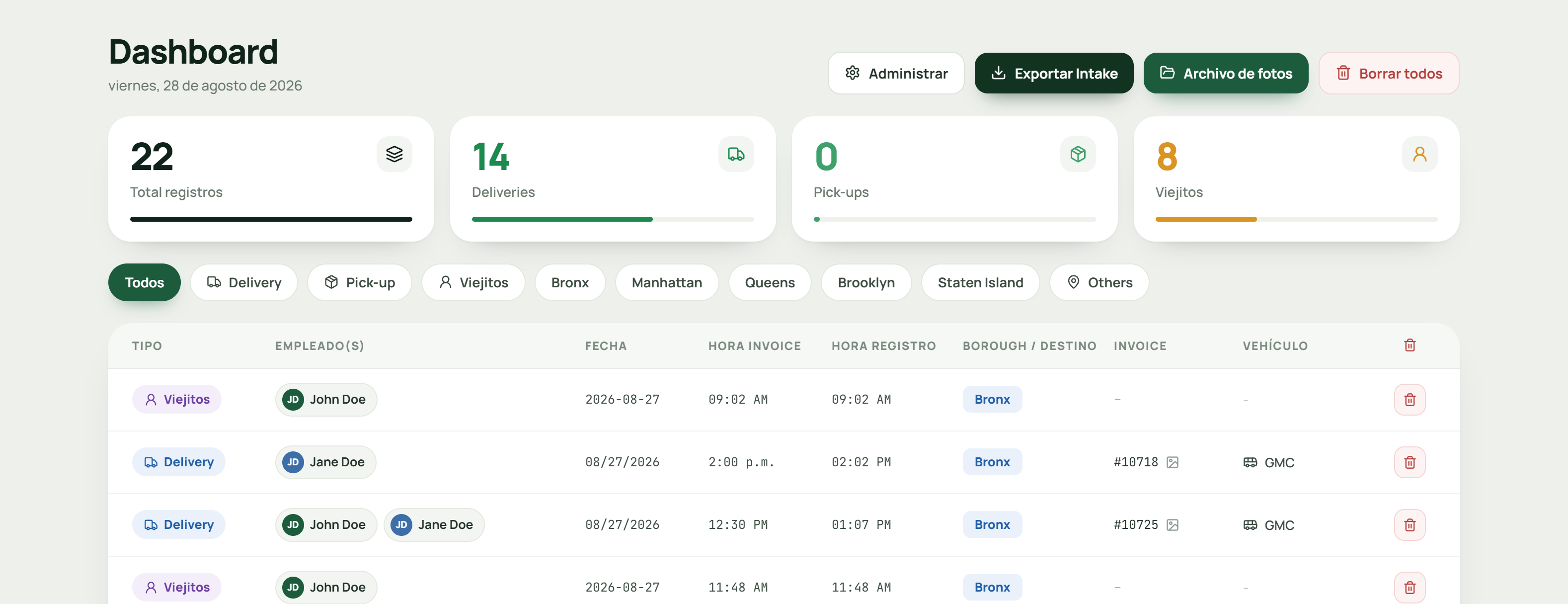Click the EMPLEADO(S) column header
This screenshot has height=604, width=1568.
(x=319, y=346)
